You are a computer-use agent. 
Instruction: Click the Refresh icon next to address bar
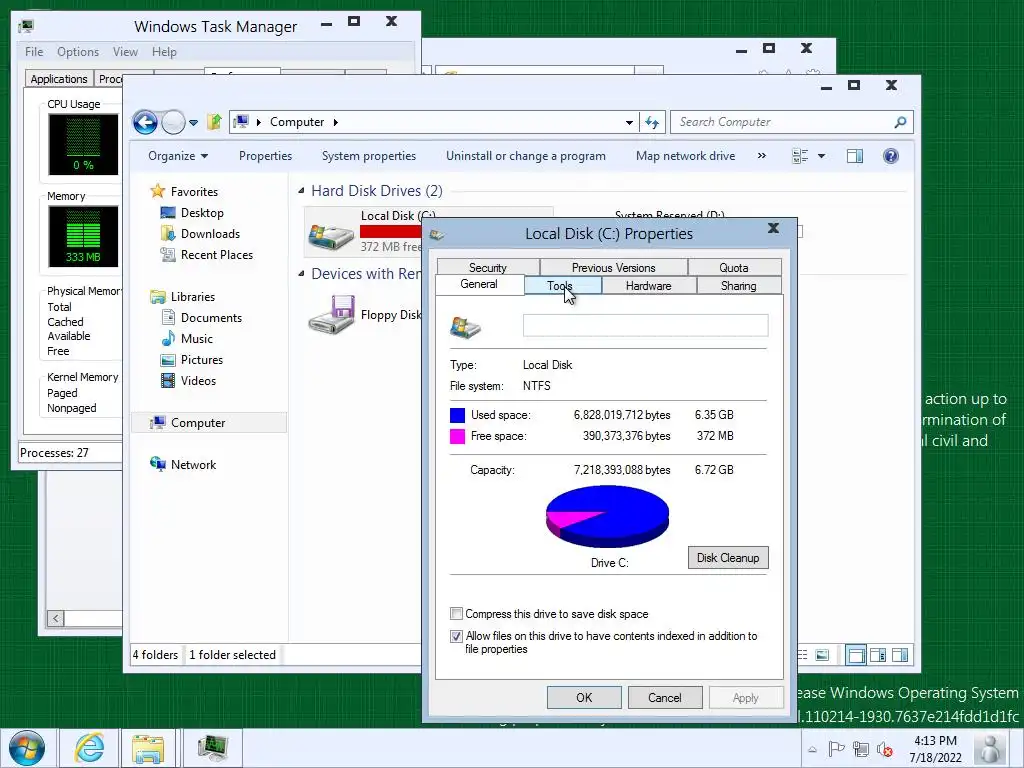[652, 122]
